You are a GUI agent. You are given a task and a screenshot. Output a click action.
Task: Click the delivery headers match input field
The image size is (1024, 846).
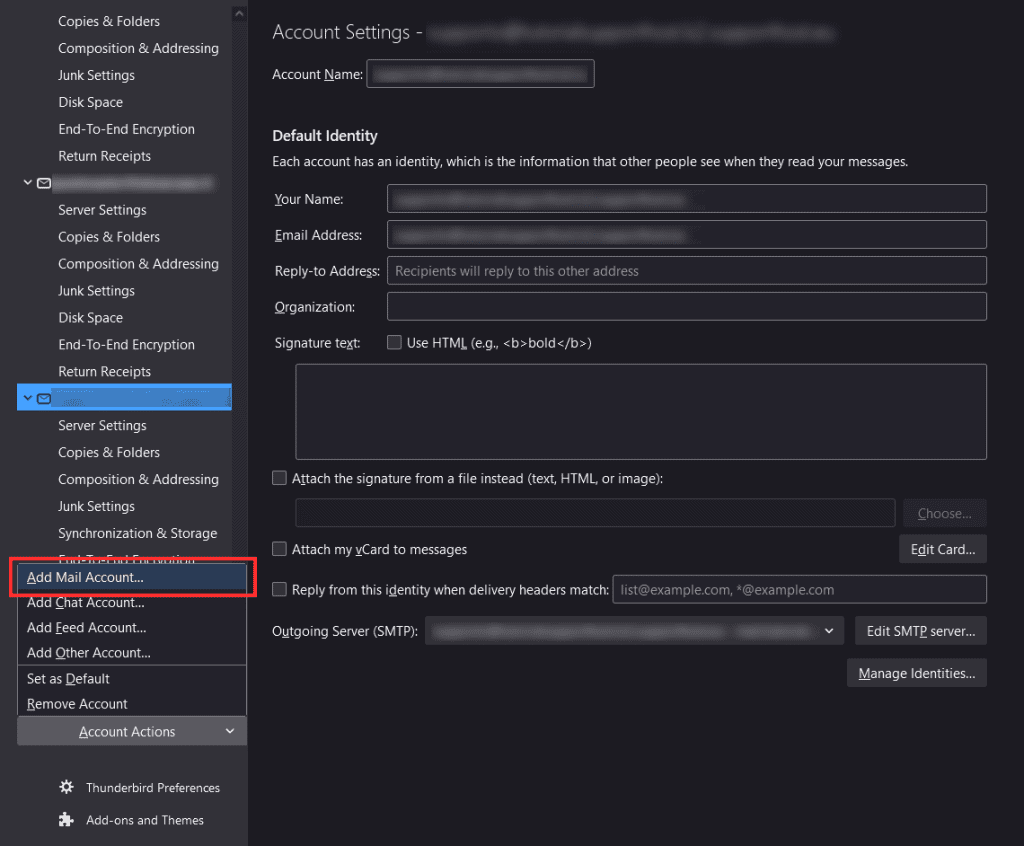click(x=799, y=590)
